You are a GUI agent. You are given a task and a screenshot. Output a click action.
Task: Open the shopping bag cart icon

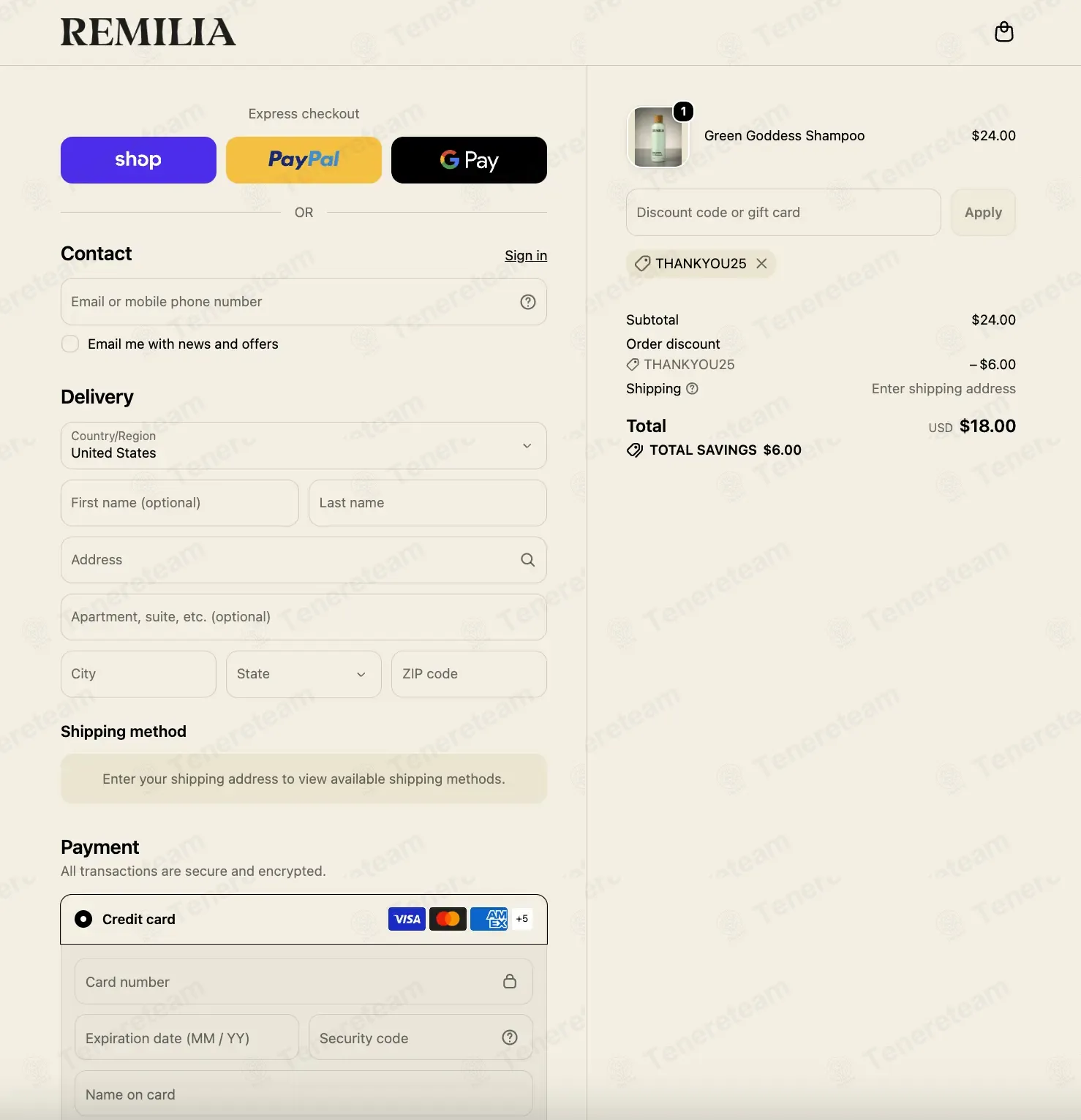[1003, 32]
